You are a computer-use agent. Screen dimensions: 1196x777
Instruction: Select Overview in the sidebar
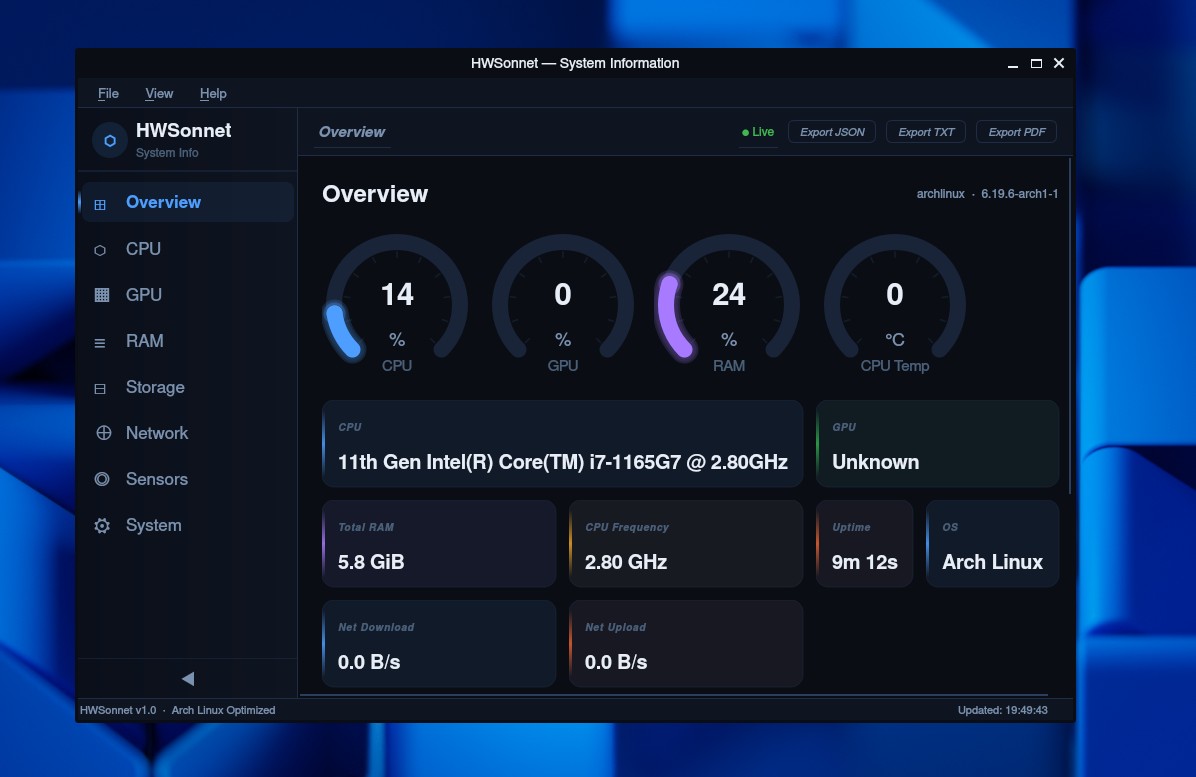click(188, 202)
